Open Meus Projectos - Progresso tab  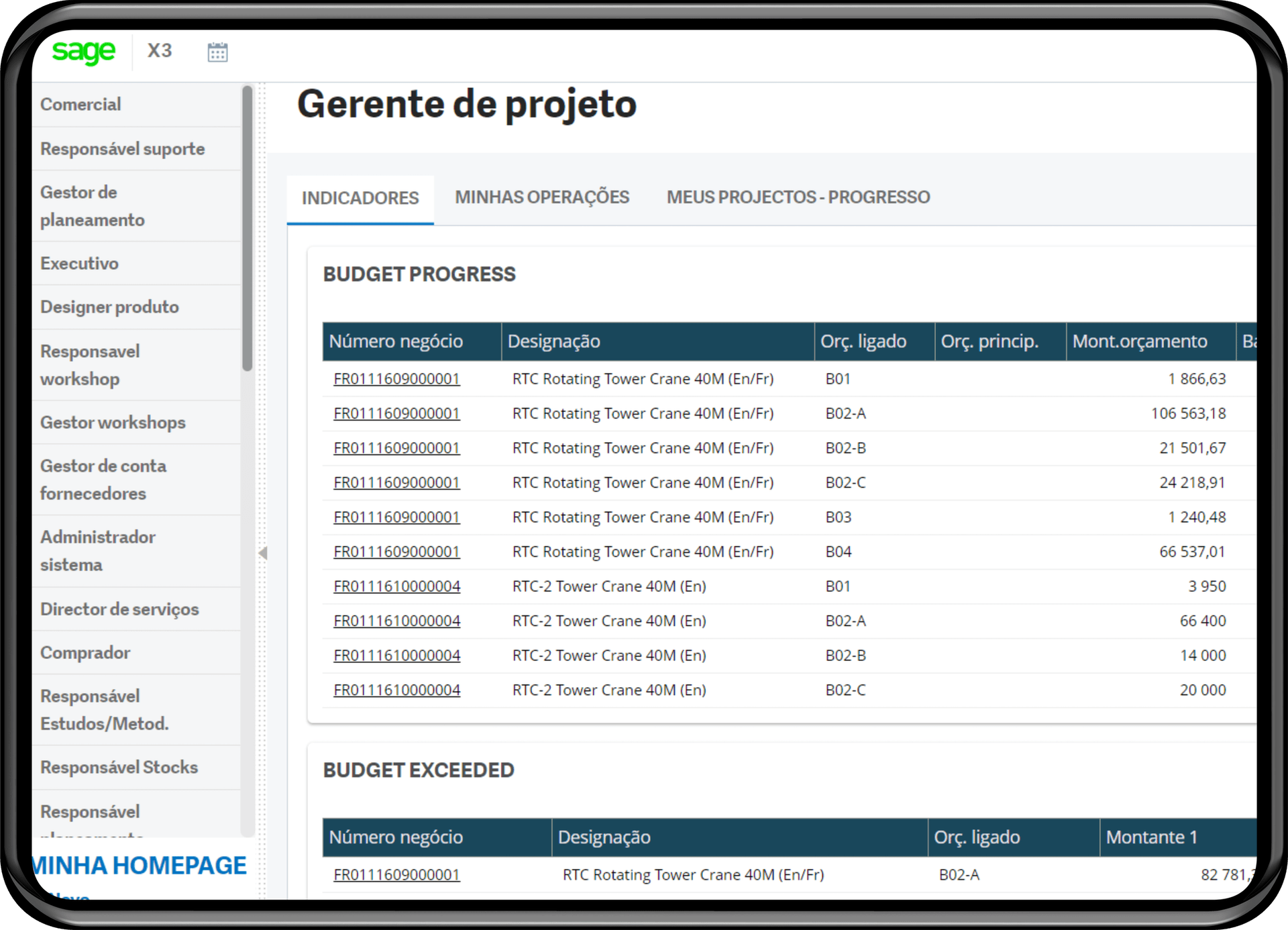(x=798, y=197)
